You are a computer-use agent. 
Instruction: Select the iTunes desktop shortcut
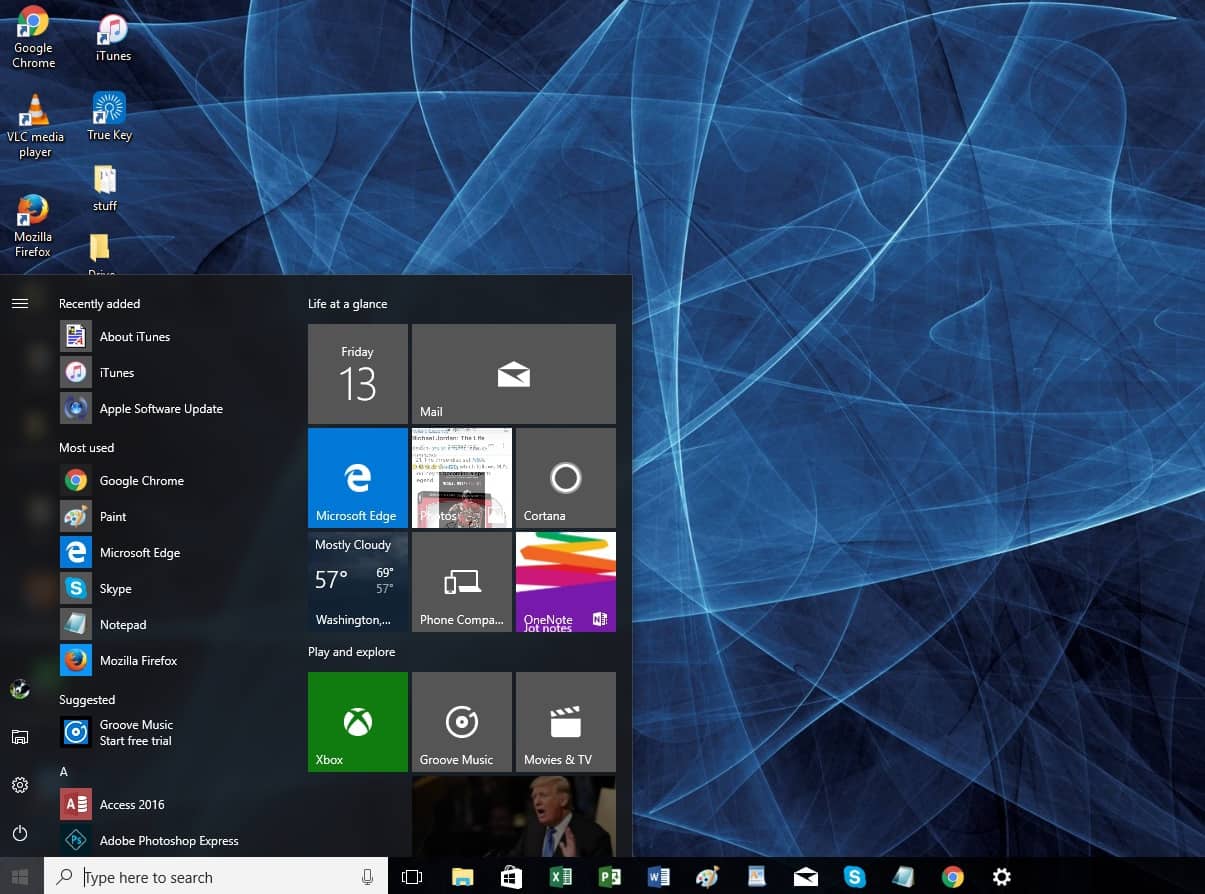click(113, 38)
